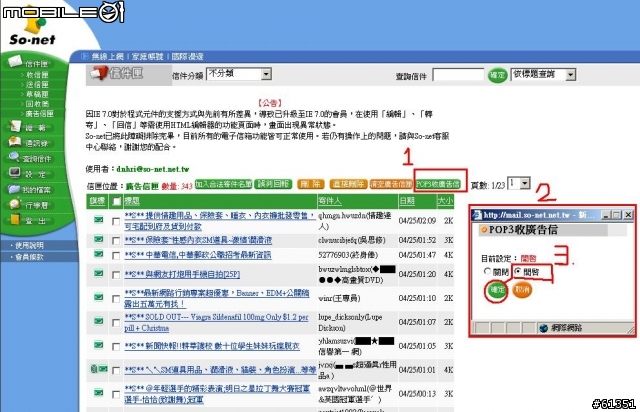Click the 使用說明 link in sidebar

tap(29, 245)
